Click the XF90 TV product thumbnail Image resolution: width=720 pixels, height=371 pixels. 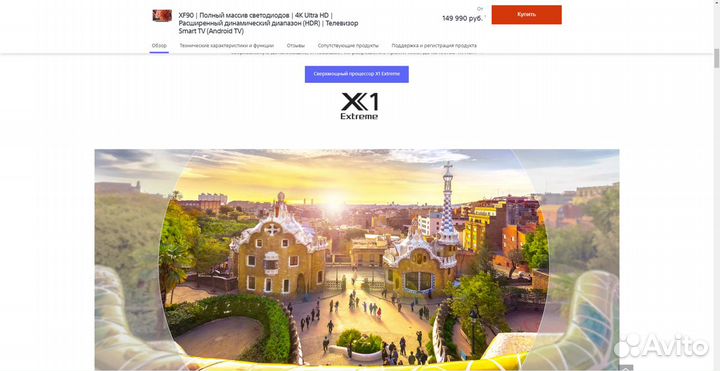[x=162, y=16]
